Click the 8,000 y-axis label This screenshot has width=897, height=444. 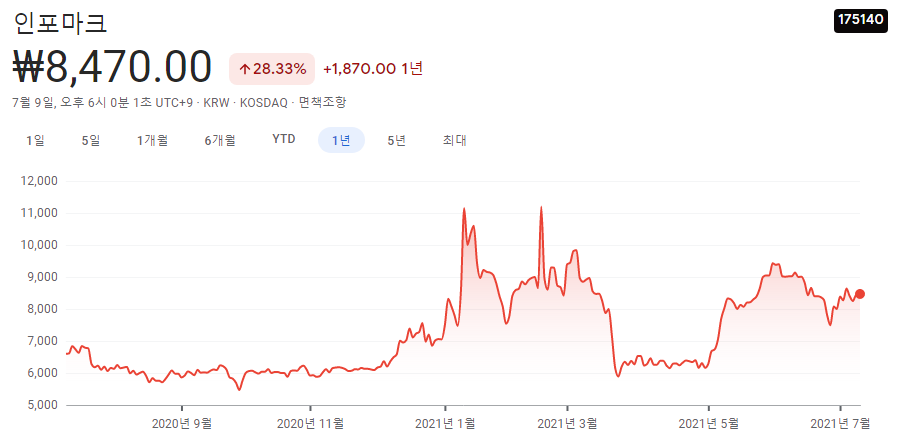coord(42,310)
